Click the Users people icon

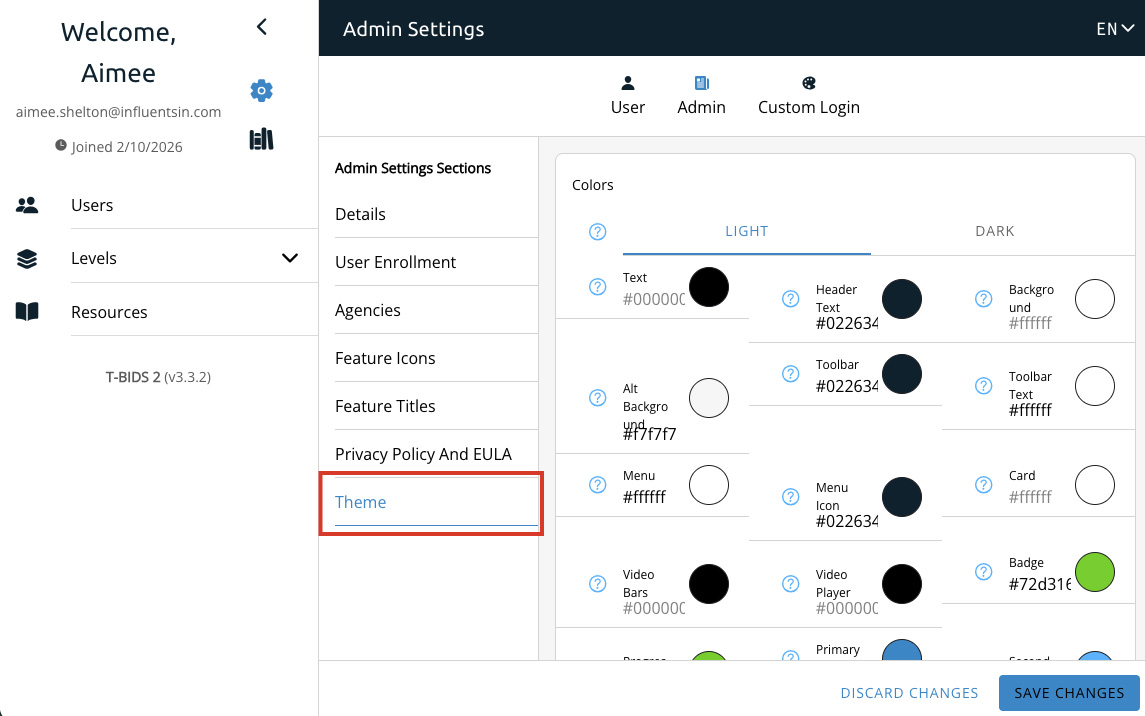click(27, 205)
